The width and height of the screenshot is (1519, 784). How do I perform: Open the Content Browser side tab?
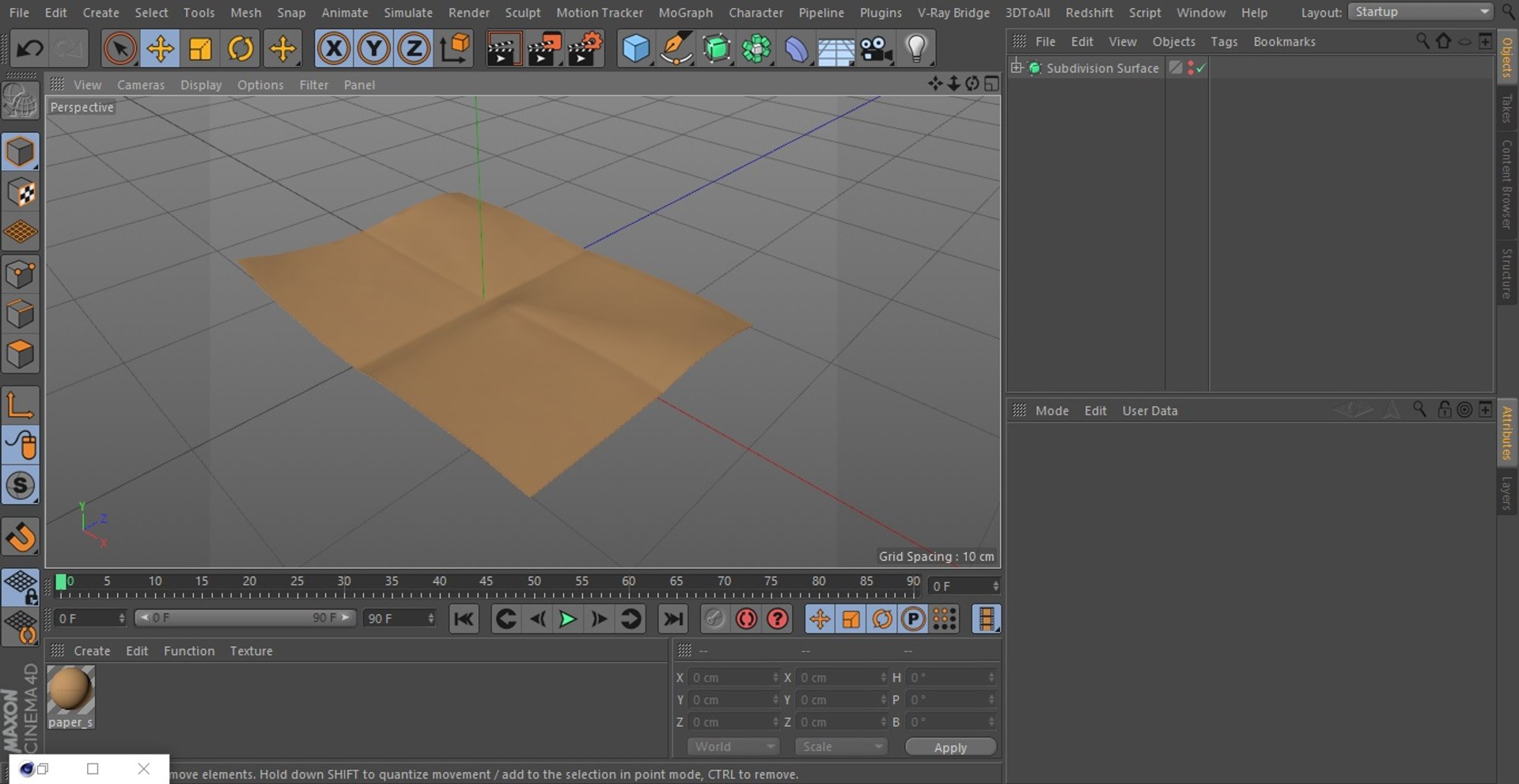1507,185
